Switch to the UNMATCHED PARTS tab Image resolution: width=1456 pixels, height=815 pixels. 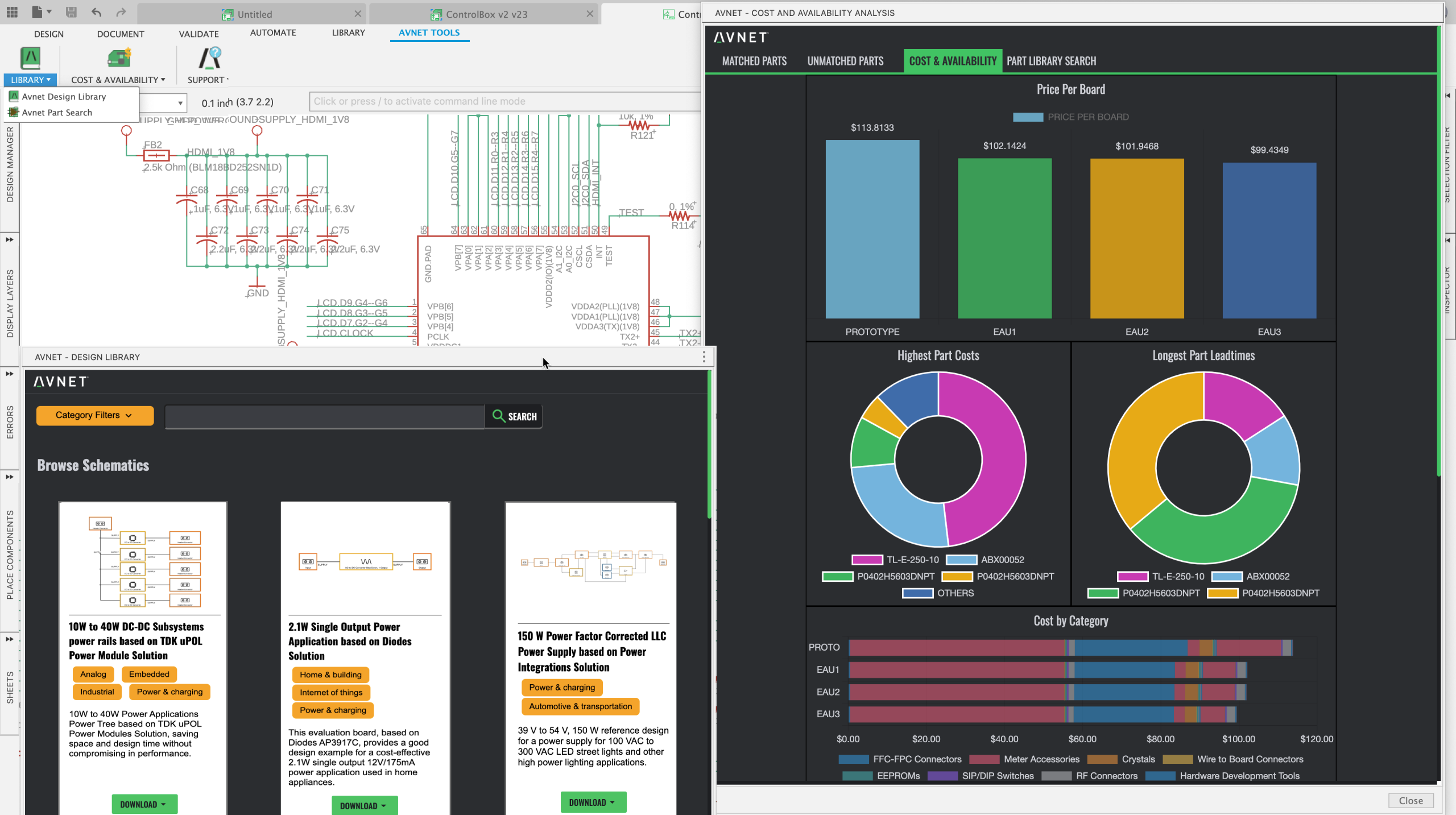(x=845, y=61)
